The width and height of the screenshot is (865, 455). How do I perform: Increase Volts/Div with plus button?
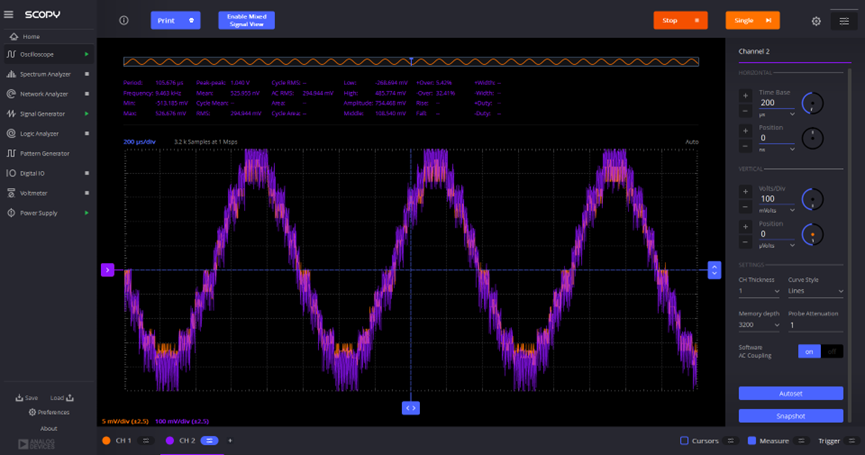pyautogui.click(x=745, y=191)
